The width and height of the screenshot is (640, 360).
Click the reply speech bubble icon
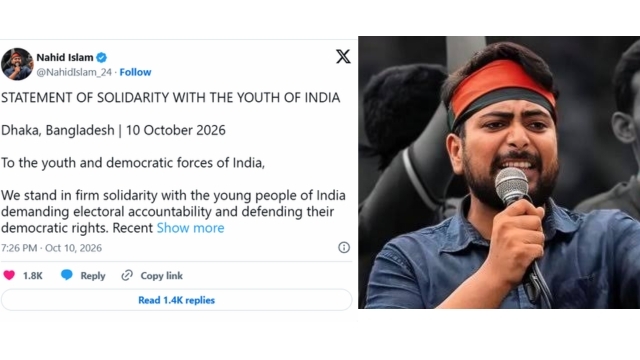(x=67, y=276)
